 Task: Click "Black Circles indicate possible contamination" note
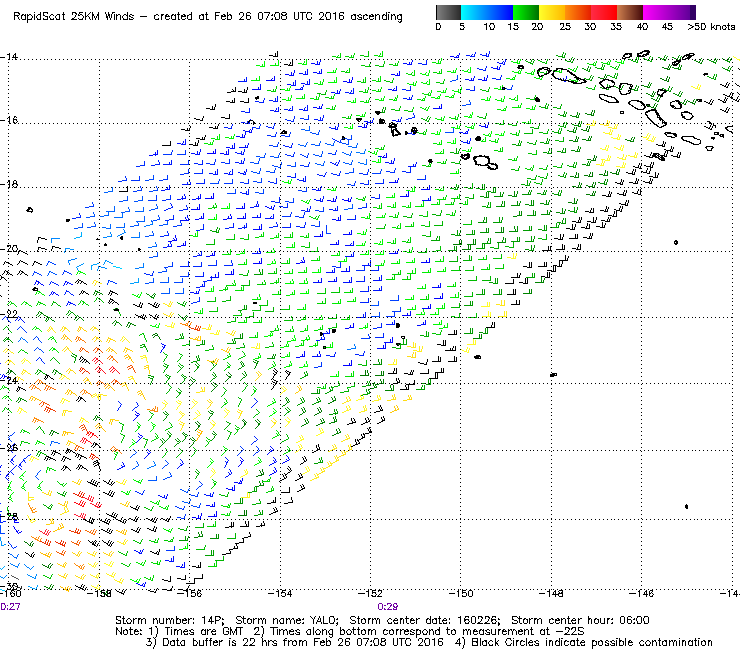point(592,642)
